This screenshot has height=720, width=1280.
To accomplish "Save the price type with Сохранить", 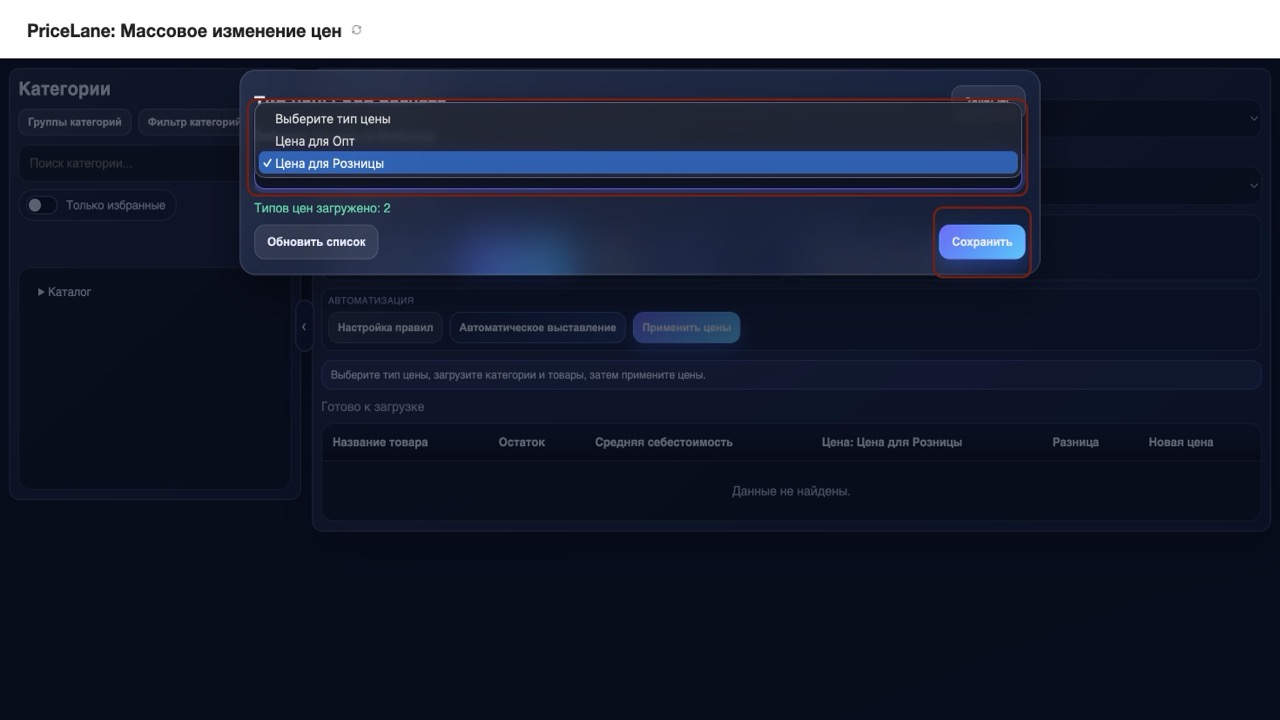I will (x=981, y=242).
